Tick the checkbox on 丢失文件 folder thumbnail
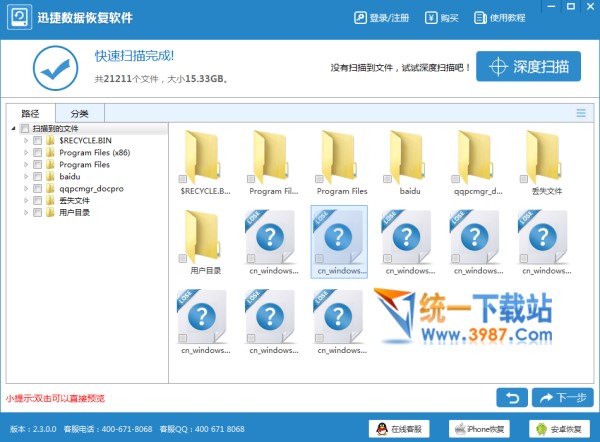The width and height of the screenshot is (600, 442). coord(523,179)
